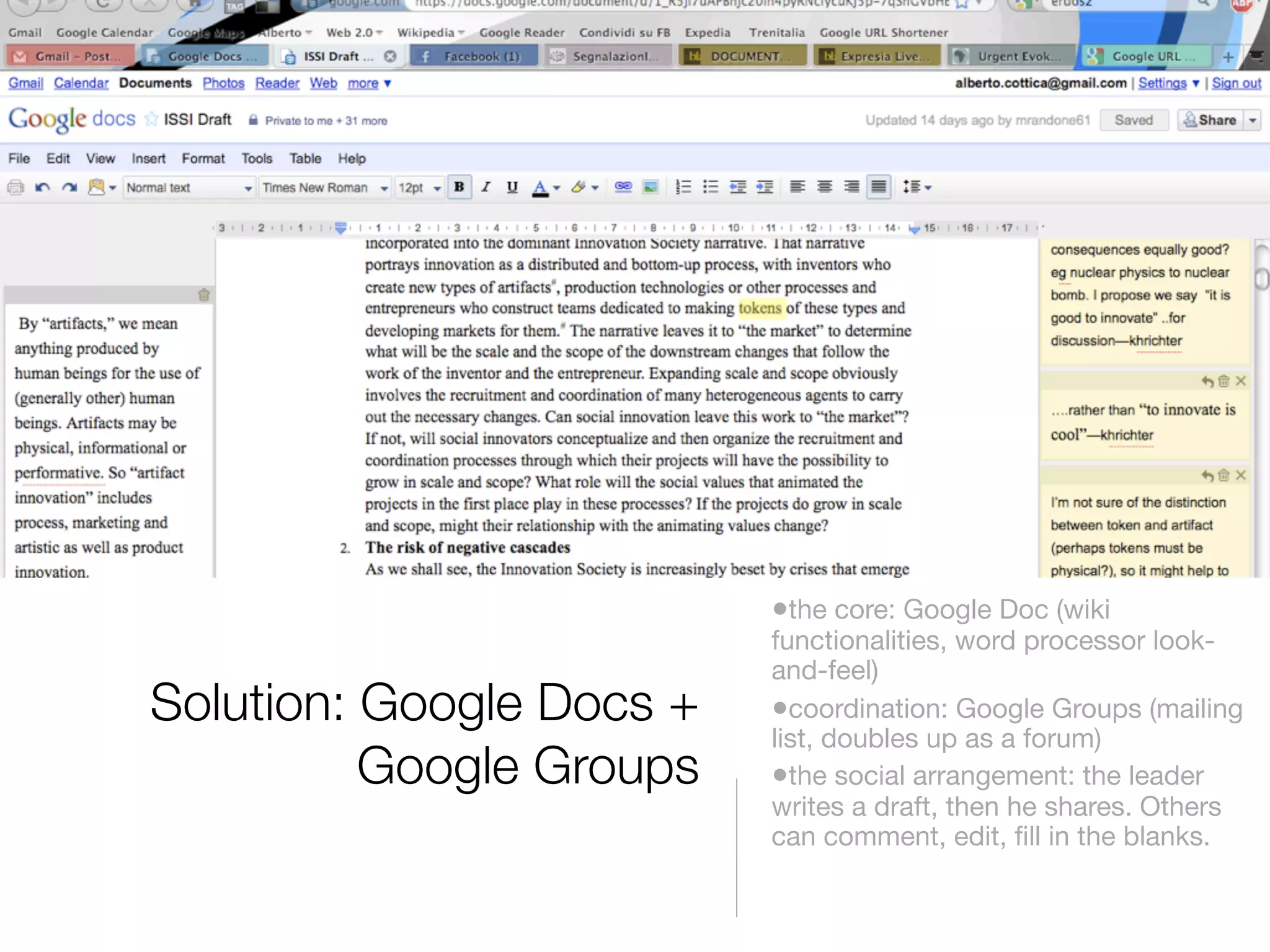Open the Help menu
This screenshot has width=1270, height=952.
tap(352, 159)
